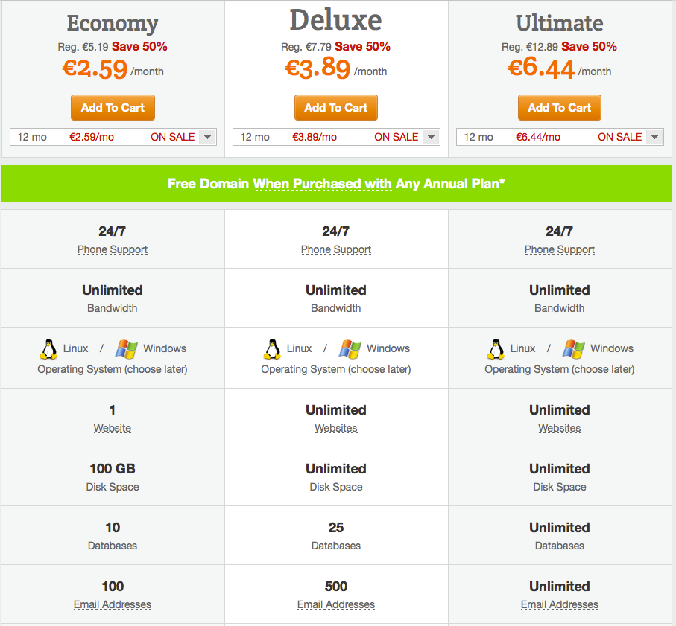Click the Windows logo icon under Deluxe

(x=350, y=349)
